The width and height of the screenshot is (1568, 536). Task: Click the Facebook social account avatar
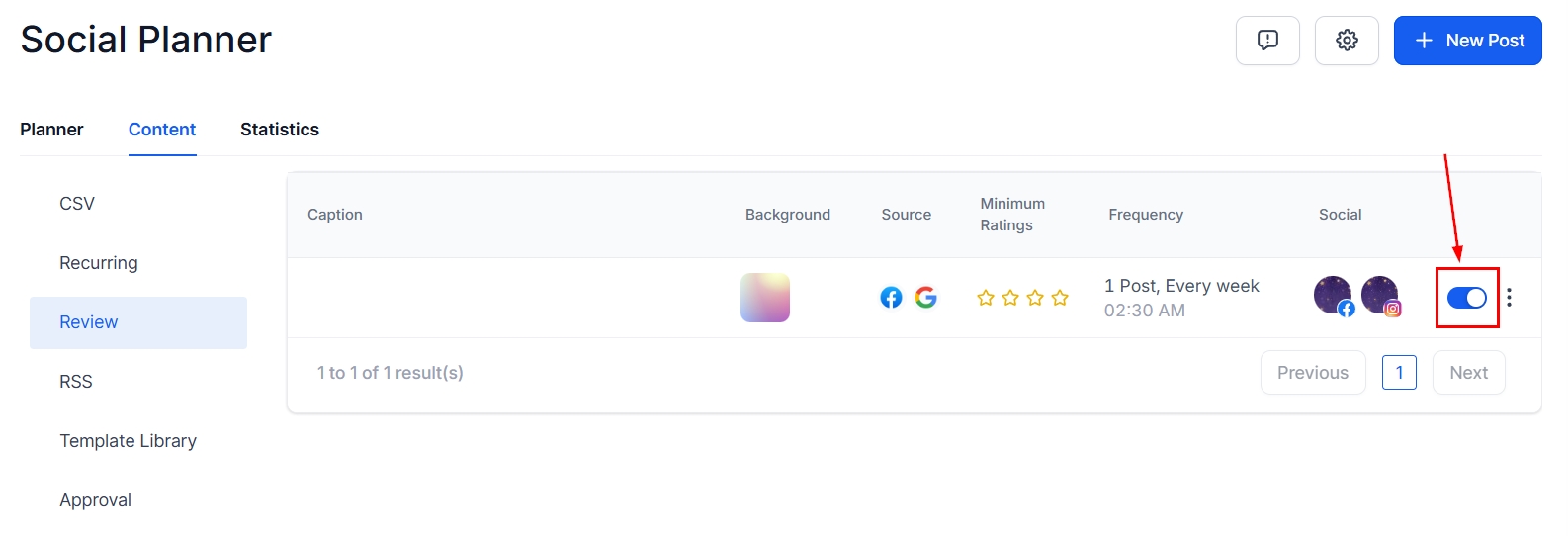click(x=1334, y=296)
